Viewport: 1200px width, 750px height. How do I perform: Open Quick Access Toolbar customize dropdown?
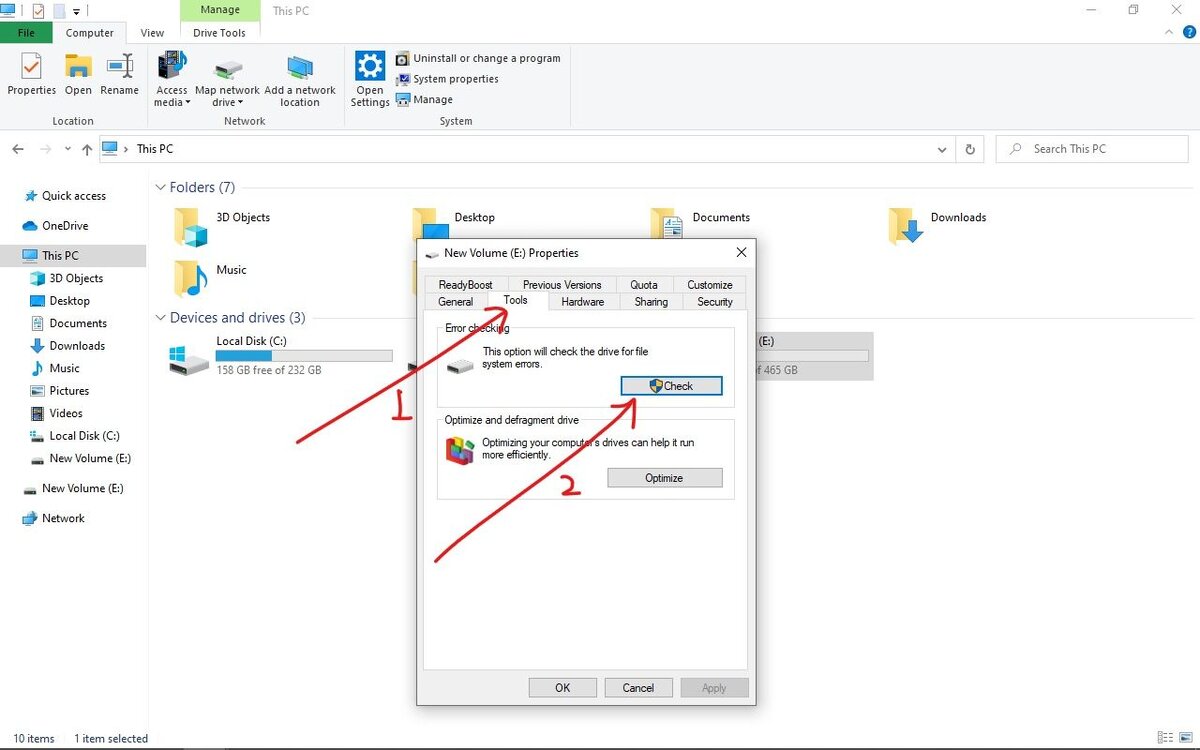click(x=76, y=11)
